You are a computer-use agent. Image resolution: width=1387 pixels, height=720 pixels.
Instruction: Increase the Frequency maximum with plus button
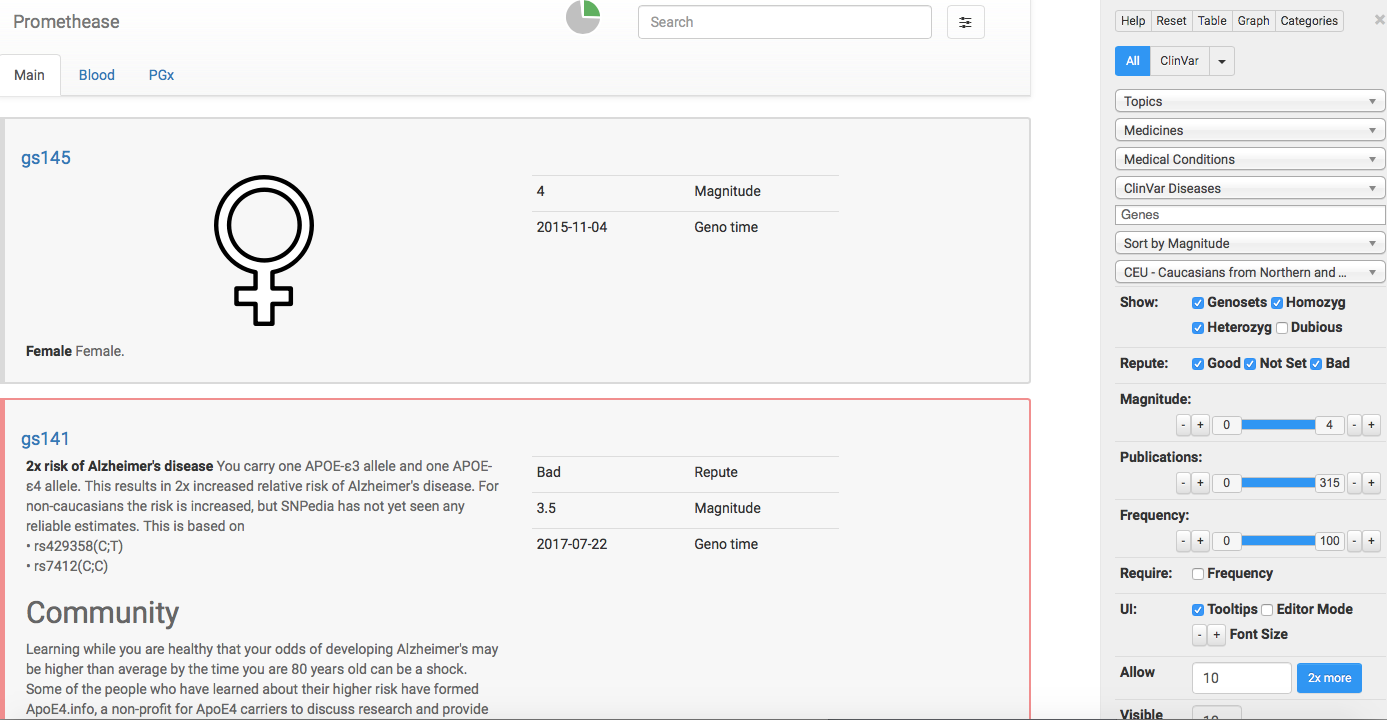[x=1372, y=541]
